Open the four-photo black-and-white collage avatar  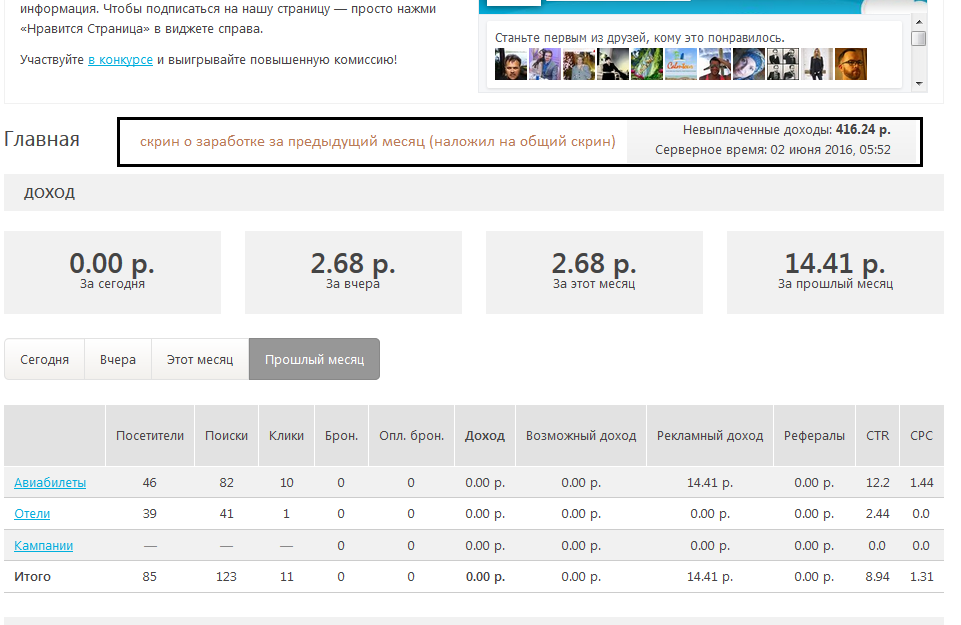pos(783,64)
